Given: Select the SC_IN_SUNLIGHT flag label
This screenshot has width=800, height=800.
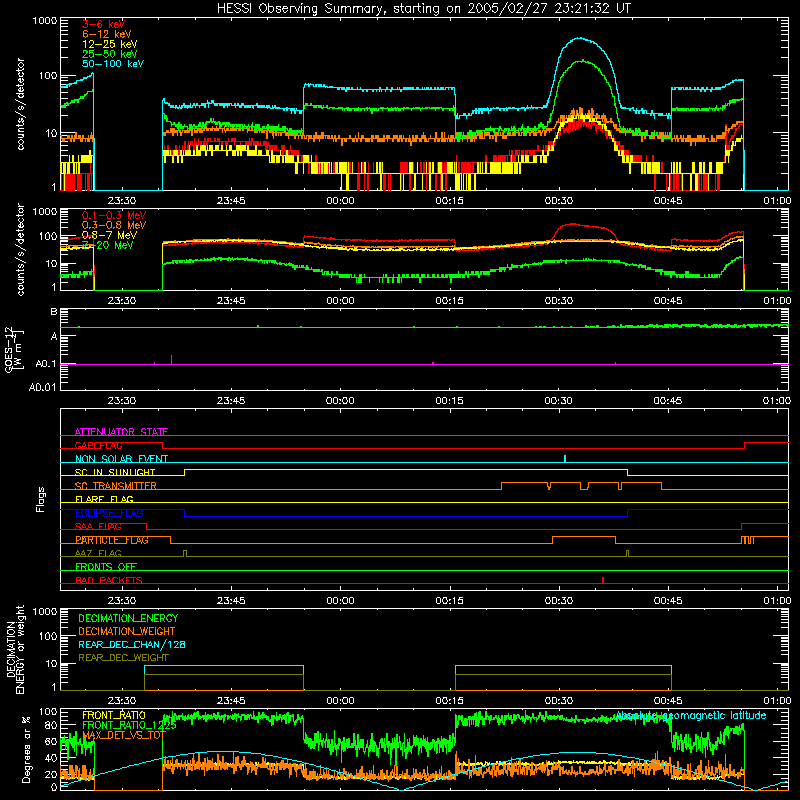Looking at the screenshot, I should (x=115, y=472).
